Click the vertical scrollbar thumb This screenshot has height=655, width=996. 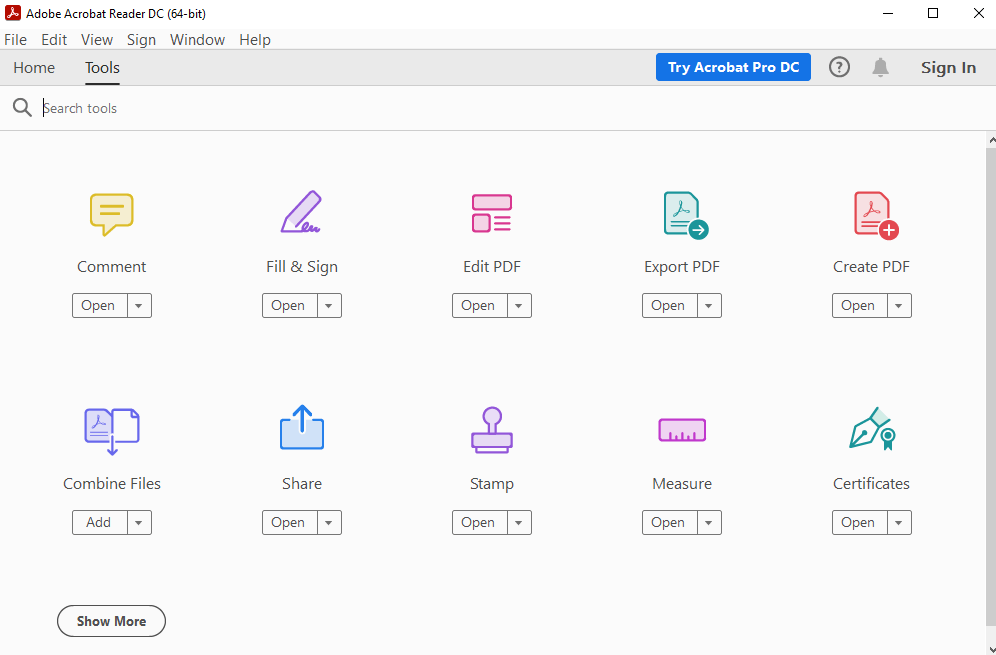991,386
